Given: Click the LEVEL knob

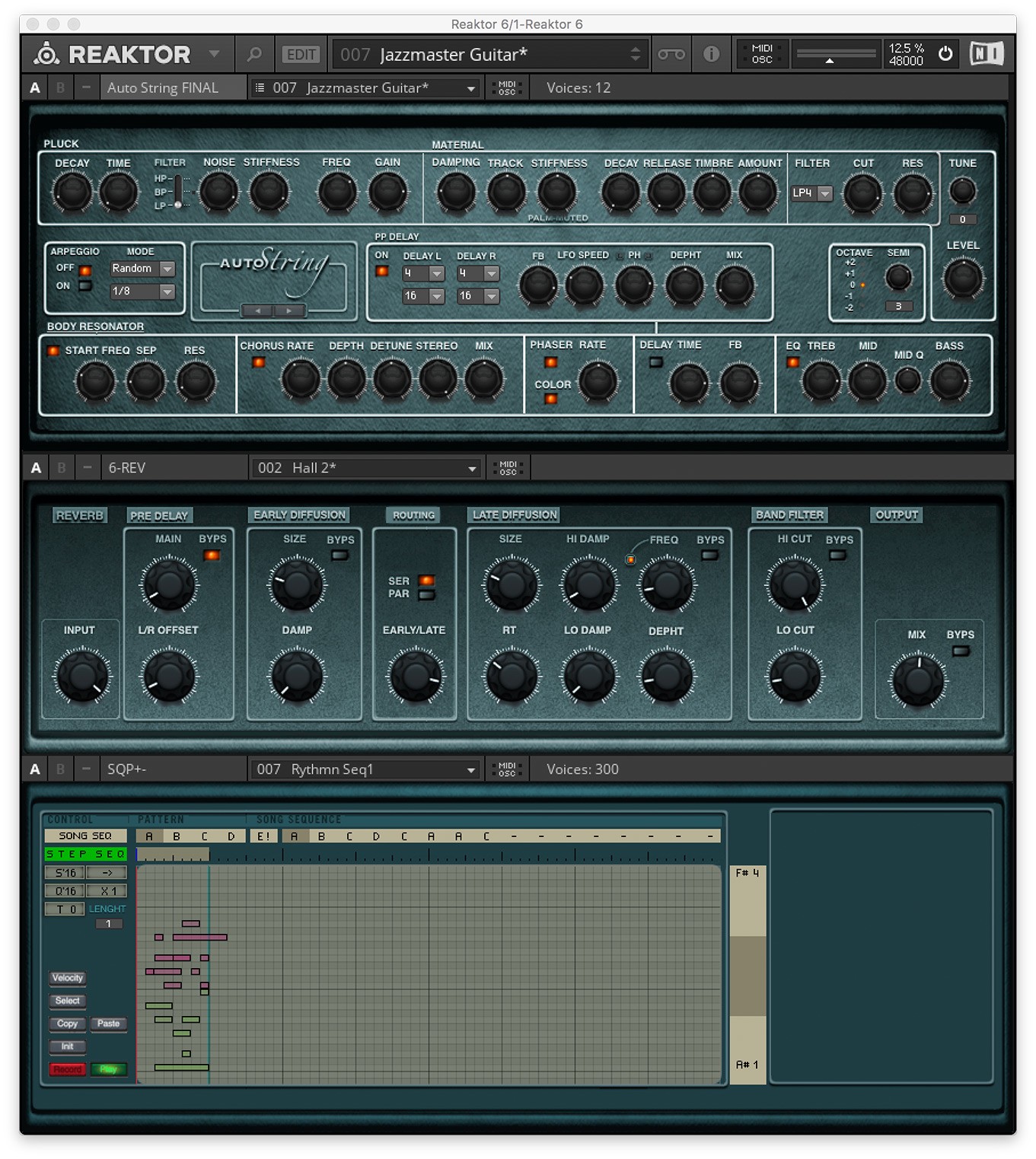Looking at the screenshot, I should 962,279.
